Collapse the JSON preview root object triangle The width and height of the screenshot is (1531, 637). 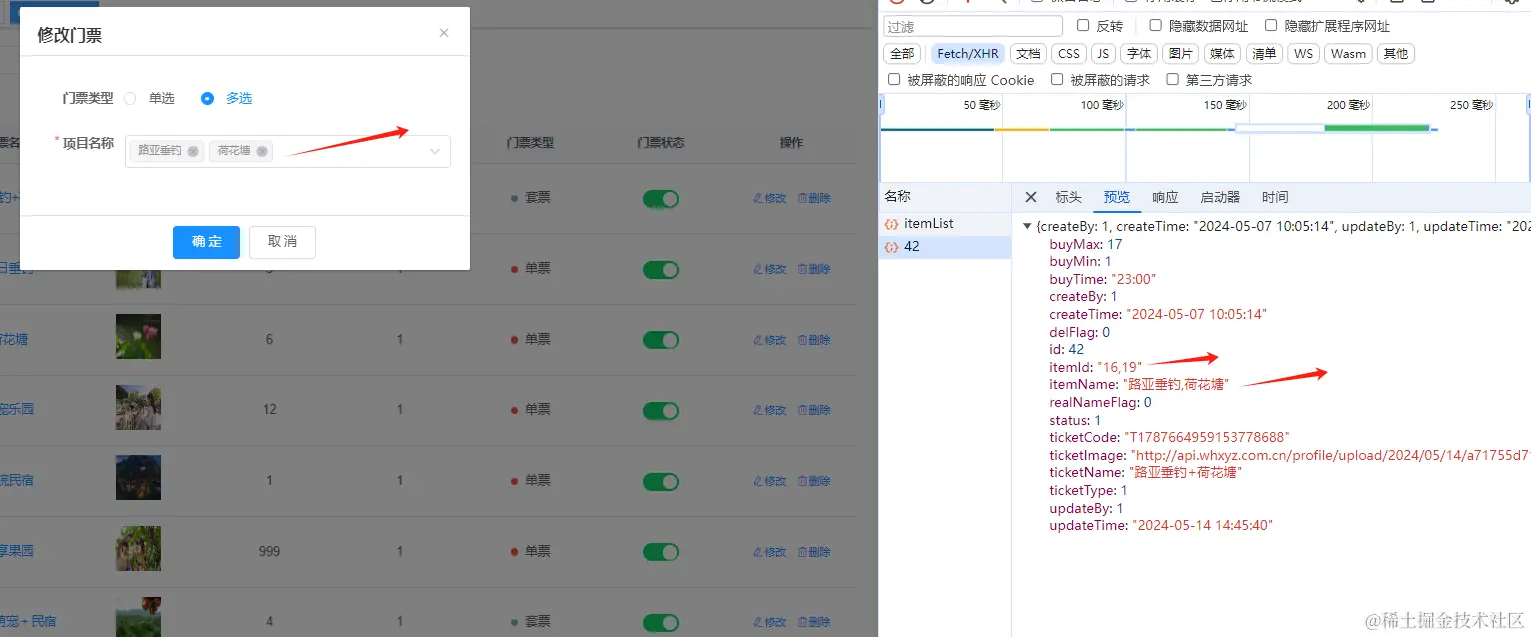tap(1027, 226)
